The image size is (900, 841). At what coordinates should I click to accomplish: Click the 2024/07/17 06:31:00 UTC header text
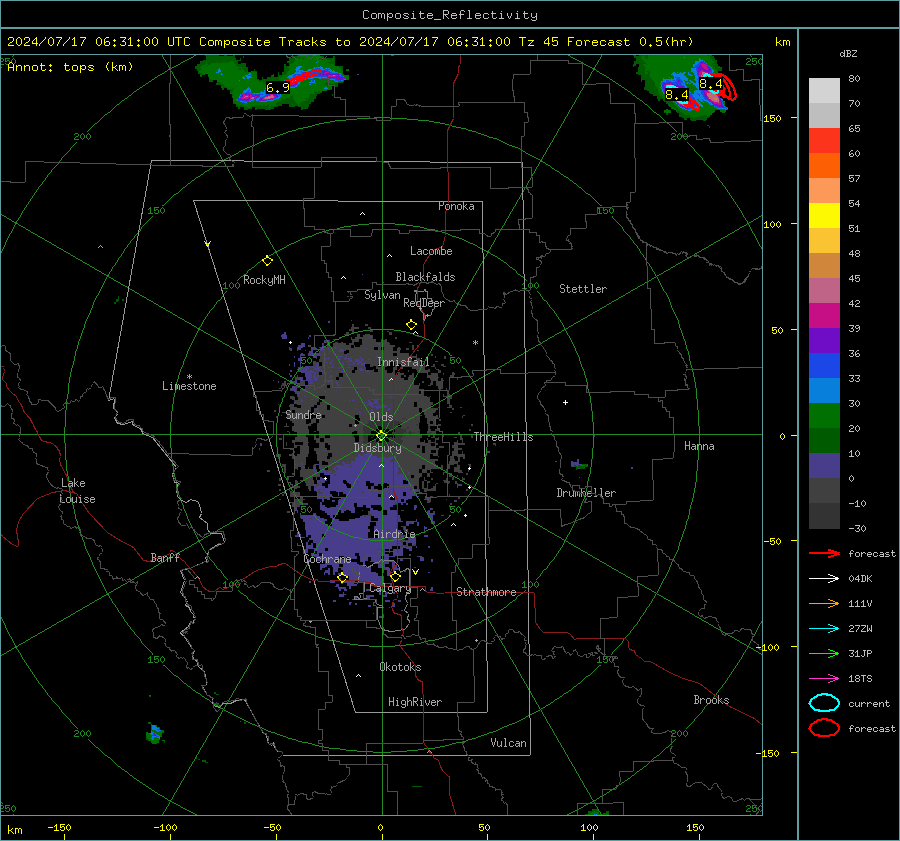pyautogui.click(x=99, y=42)
